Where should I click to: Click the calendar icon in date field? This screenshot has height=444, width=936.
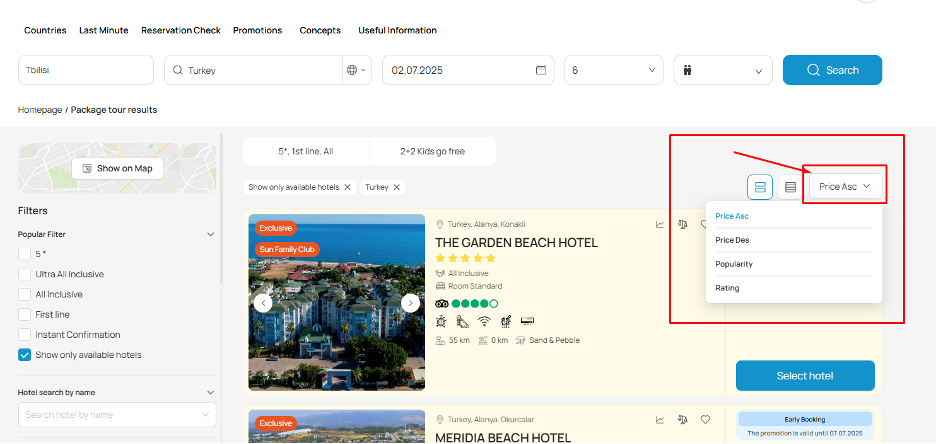coord(541,70)
